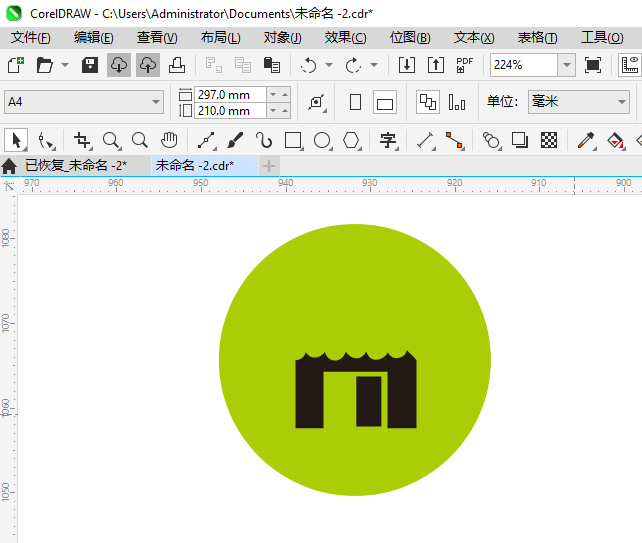Click the cloud upload icon

[x=148, y=65]
